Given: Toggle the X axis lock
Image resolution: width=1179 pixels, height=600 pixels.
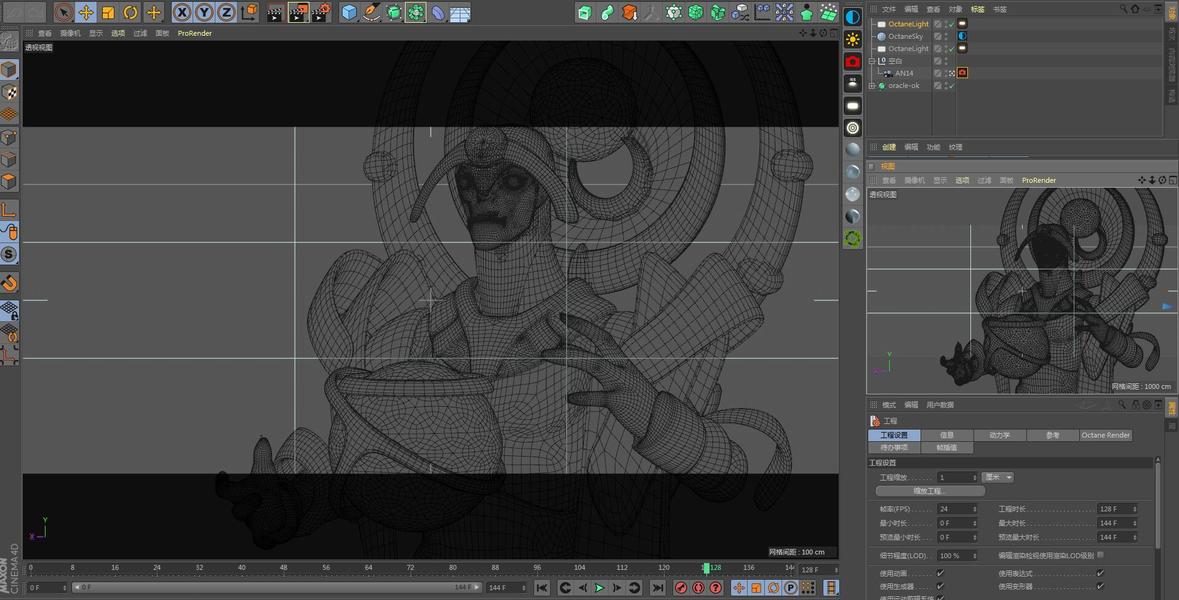Looking at the screenshot, I should coord(182,12).
